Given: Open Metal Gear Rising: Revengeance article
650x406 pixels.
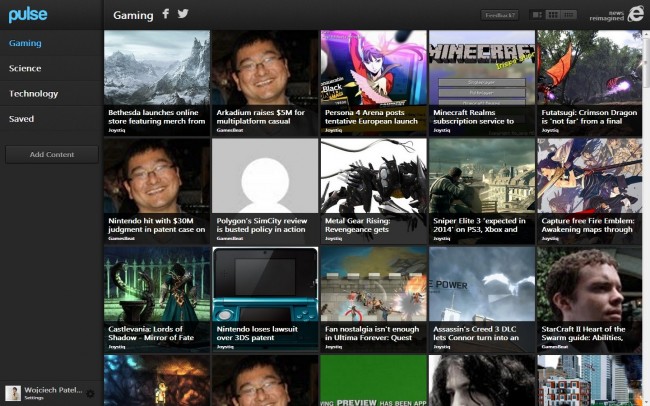Looking at the screenshot, I should pyautogui.click(x=374, y=191).
